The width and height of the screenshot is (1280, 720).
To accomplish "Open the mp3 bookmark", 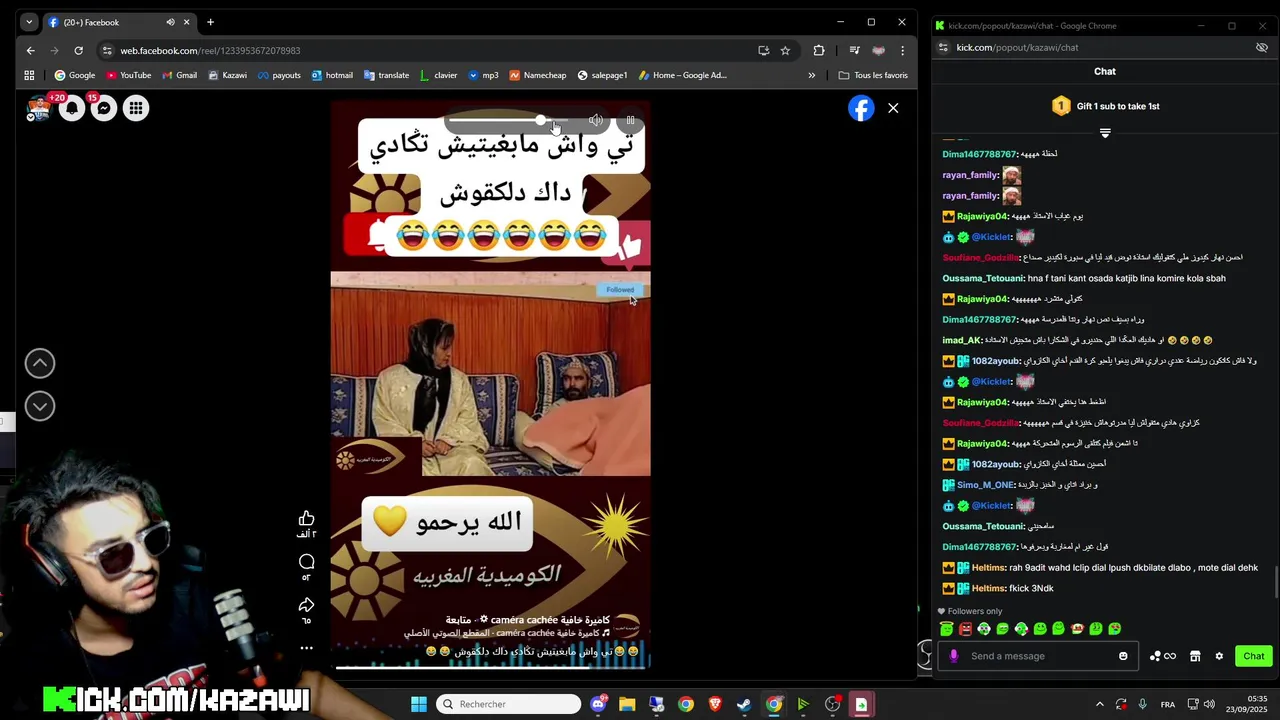I will tap(483, 75).
